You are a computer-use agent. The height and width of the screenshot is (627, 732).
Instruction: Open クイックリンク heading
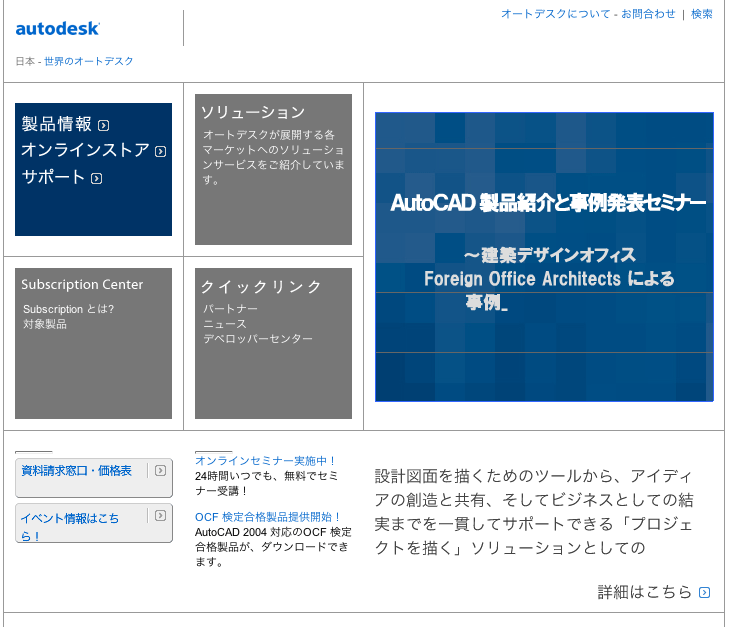261,287
